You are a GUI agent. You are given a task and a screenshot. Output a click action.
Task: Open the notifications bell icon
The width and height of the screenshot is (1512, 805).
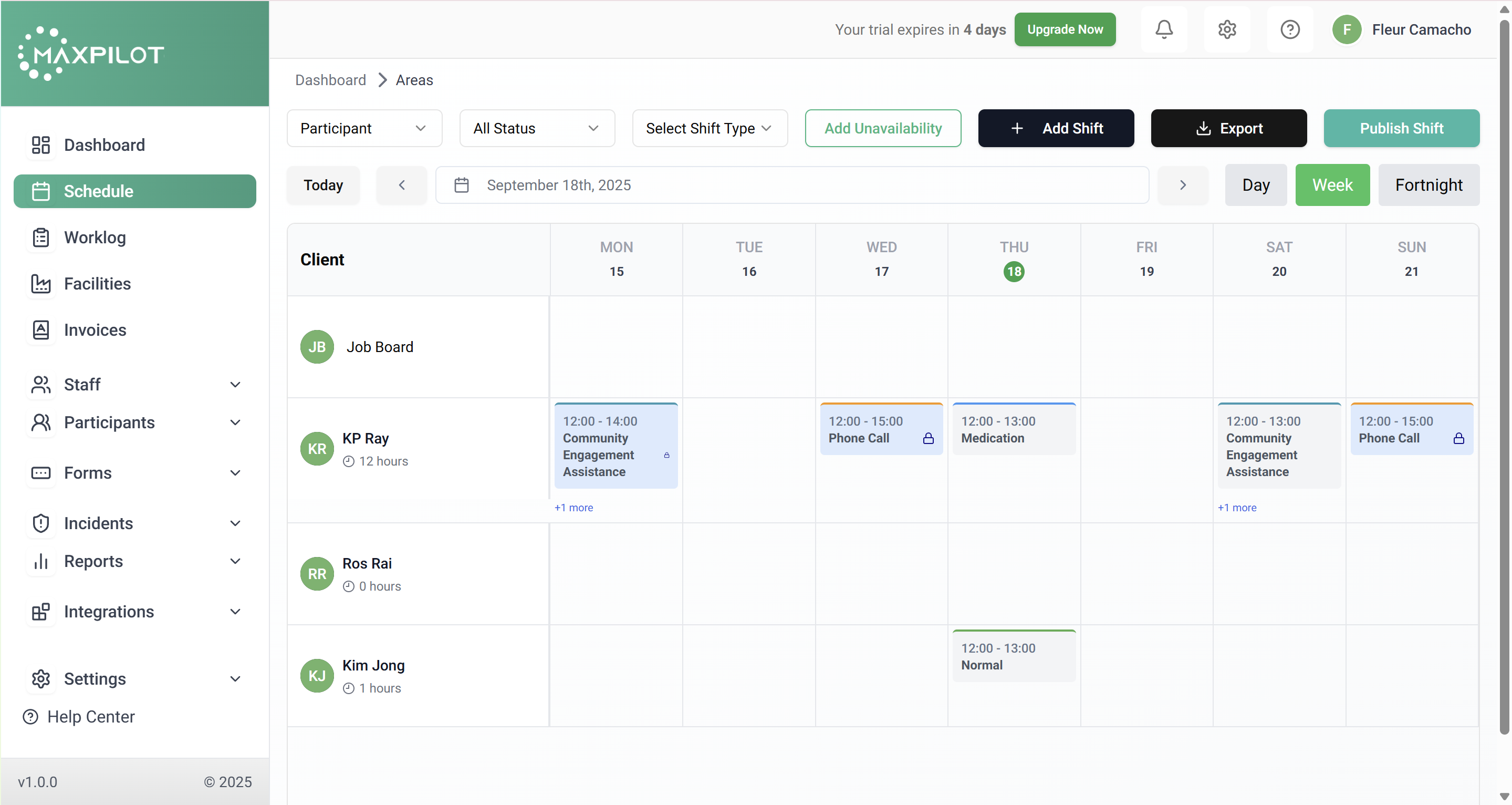[x=1163, y=29]
